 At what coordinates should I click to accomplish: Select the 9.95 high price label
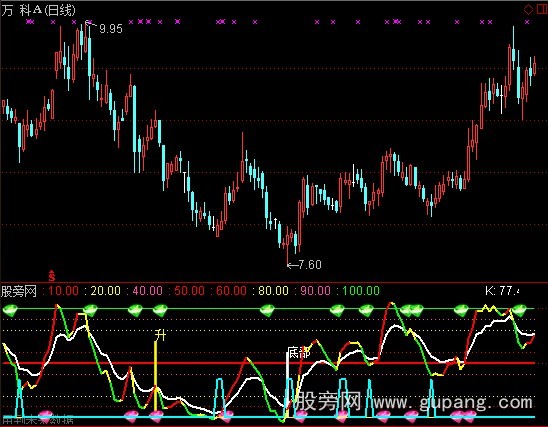click(111, 29)
